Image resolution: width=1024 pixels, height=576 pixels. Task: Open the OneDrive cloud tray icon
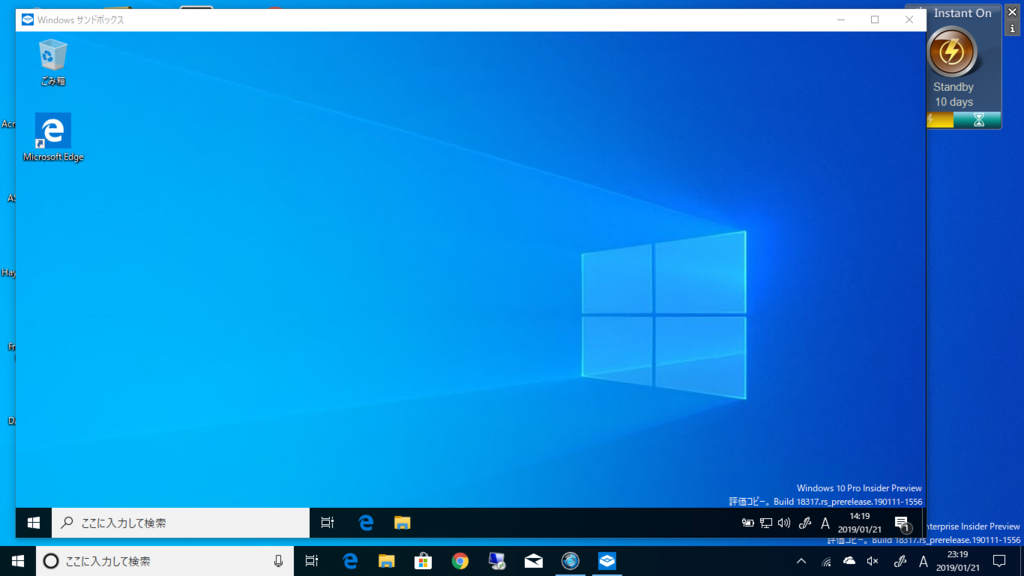point(850,561)
